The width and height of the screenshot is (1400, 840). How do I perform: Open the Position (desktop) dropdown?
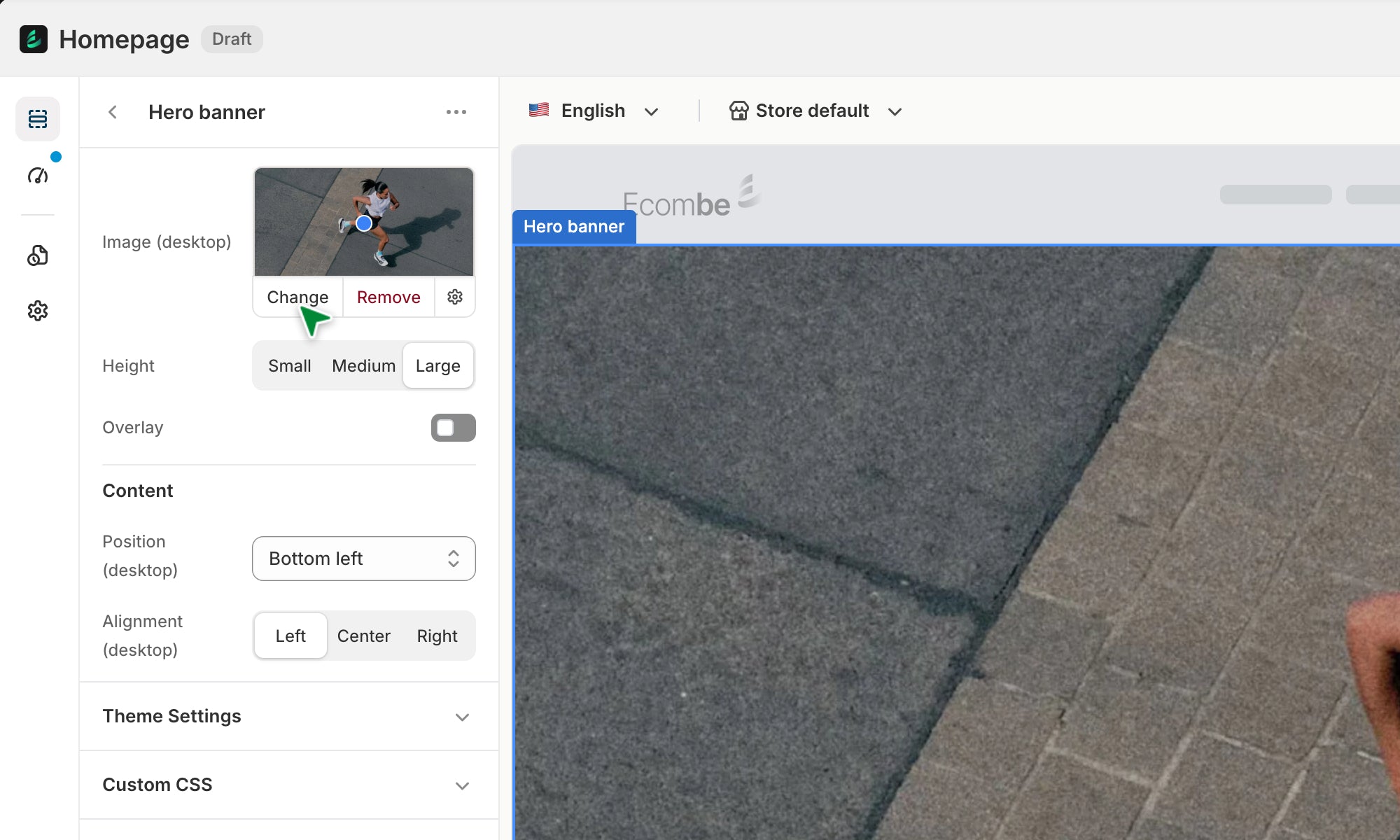(x=363, y=559)
